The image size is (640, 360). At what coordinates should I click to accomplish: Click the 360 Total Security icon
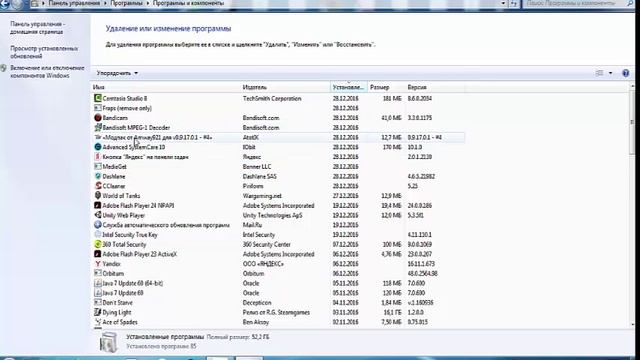(x=98, y=244)
